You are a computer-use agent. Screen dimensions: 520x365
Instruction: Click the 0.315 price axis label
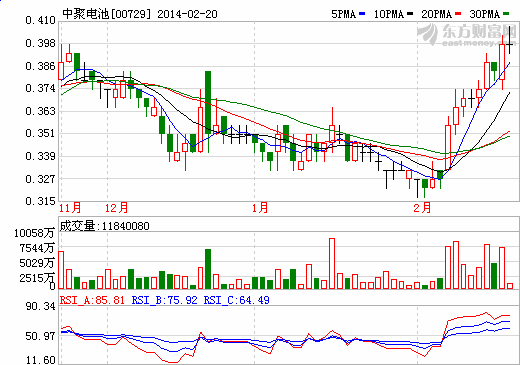pos(40,201)
